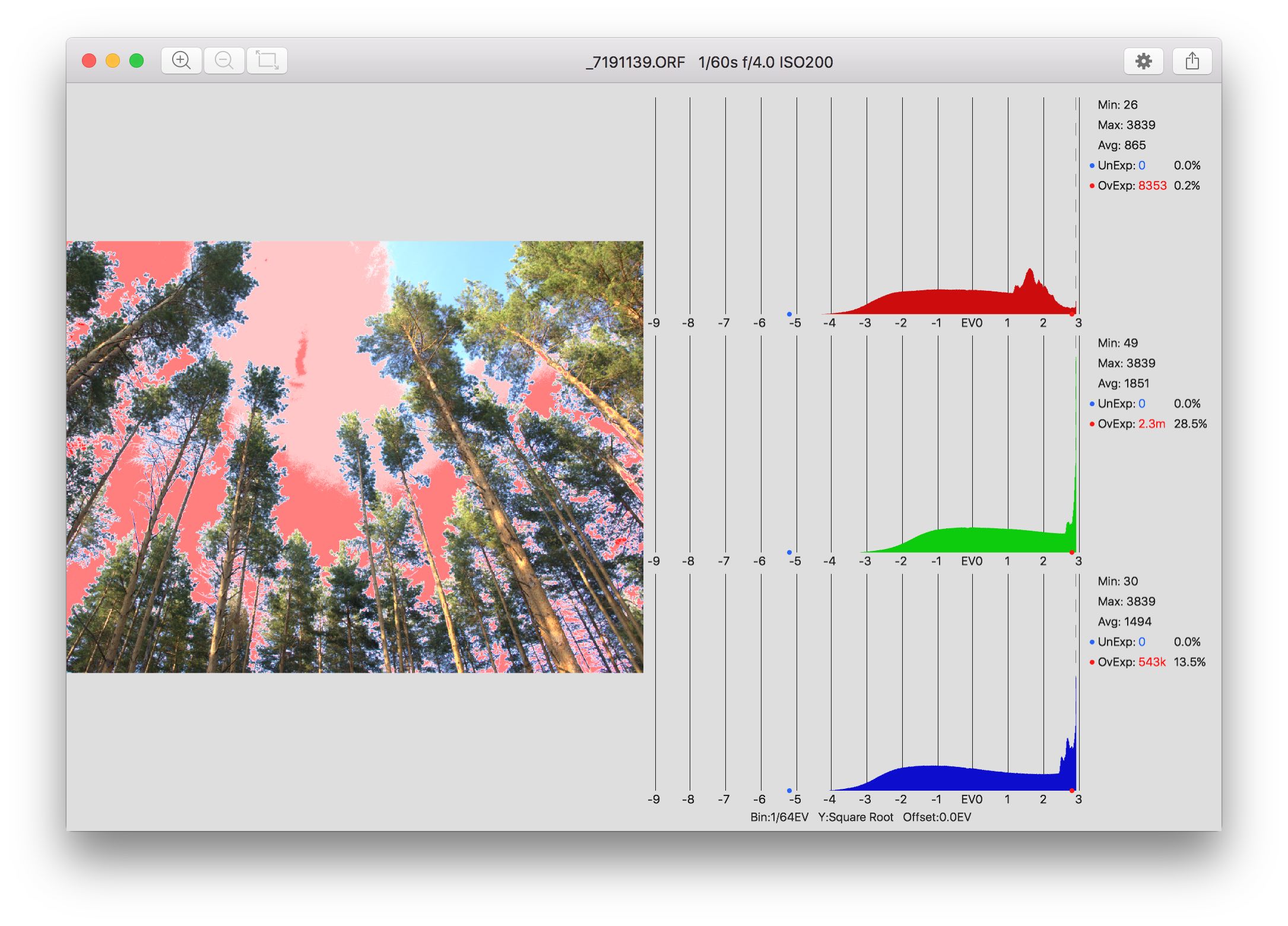Click the yellow minimize window button
Screen dimensions: 1288x926
(113, 61)
